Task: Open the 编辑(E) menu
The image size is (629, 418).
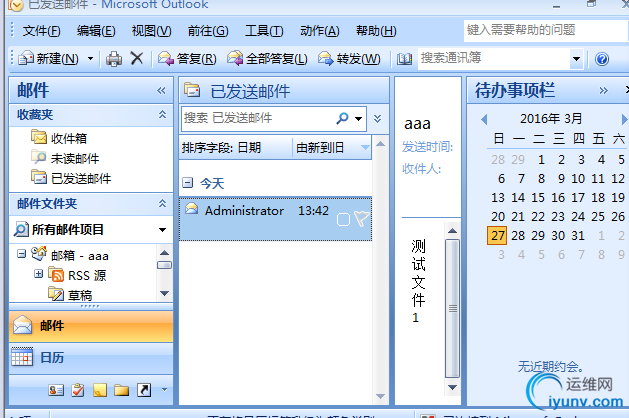Action: click(x=96, y=31)
